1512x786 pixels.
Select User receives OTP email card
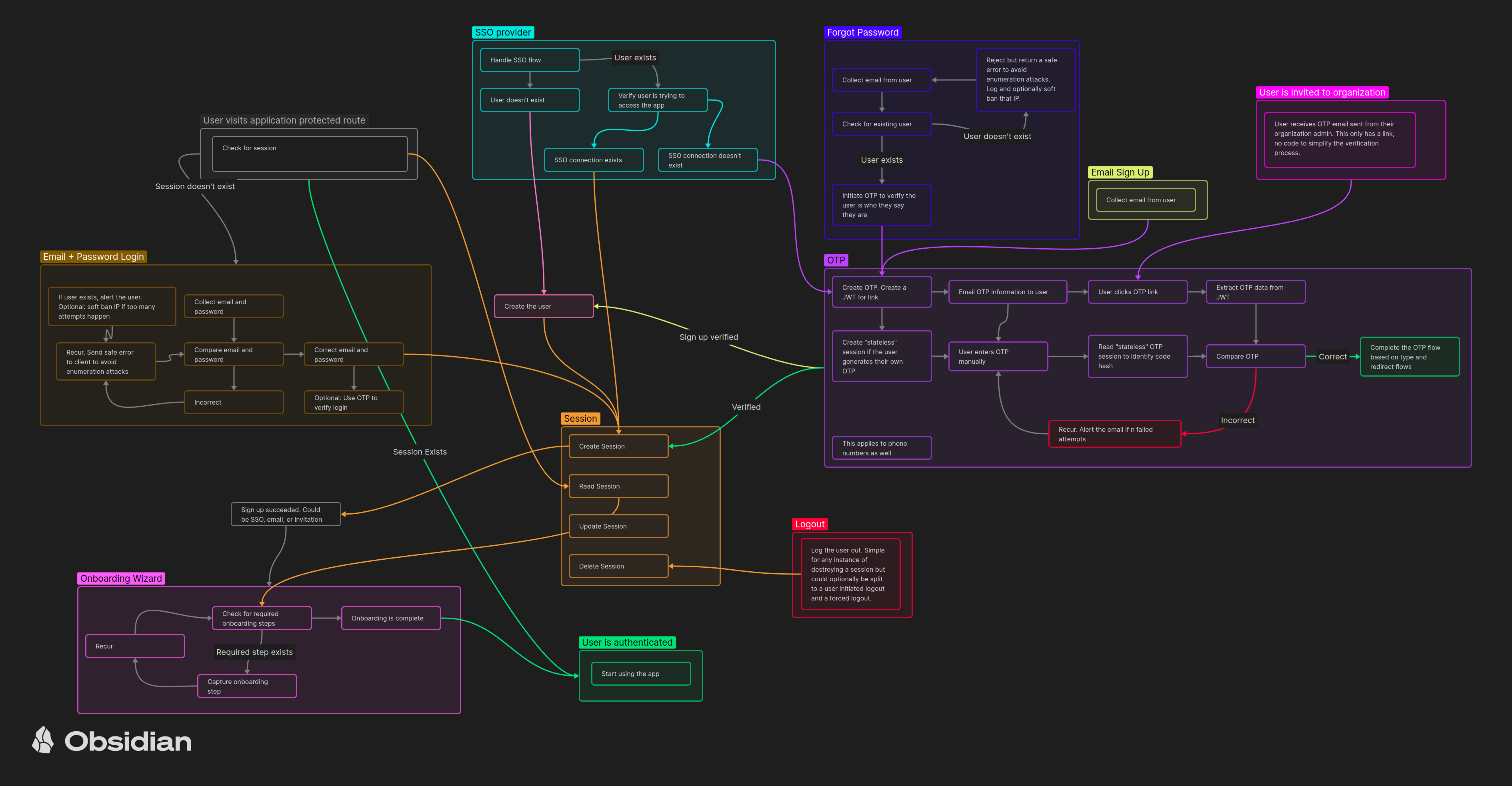[x=1340, y=140]
